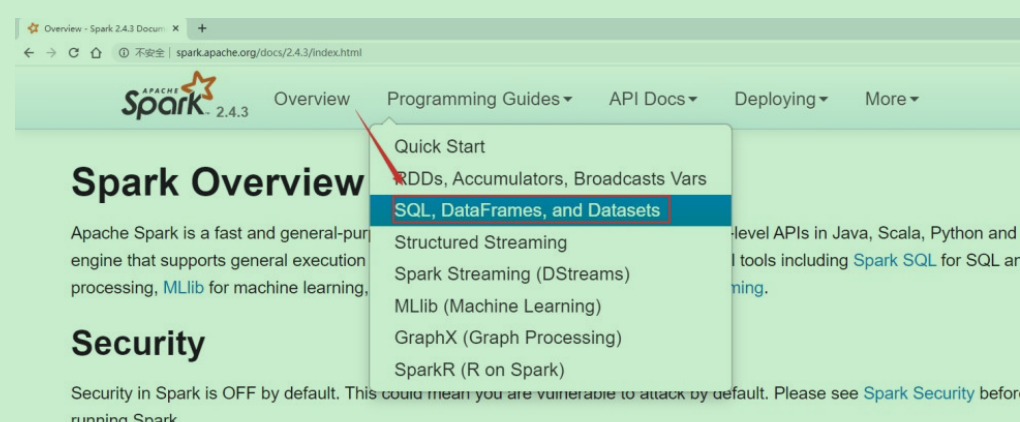Screen dimensions: 1020x422
Task: Select SQL, DataFrames, and Datasets
Action: coord(550,210)
